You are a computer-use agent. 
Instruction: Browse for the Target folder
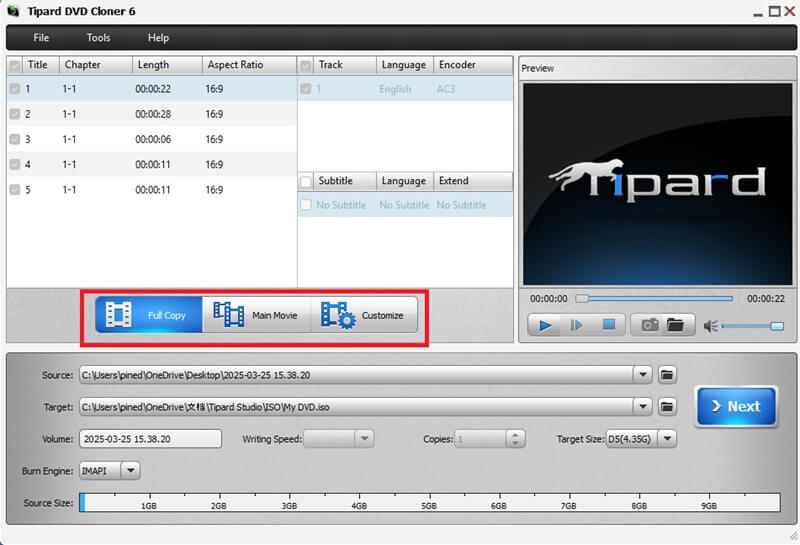pyautogui.click(x=667, y=407)
